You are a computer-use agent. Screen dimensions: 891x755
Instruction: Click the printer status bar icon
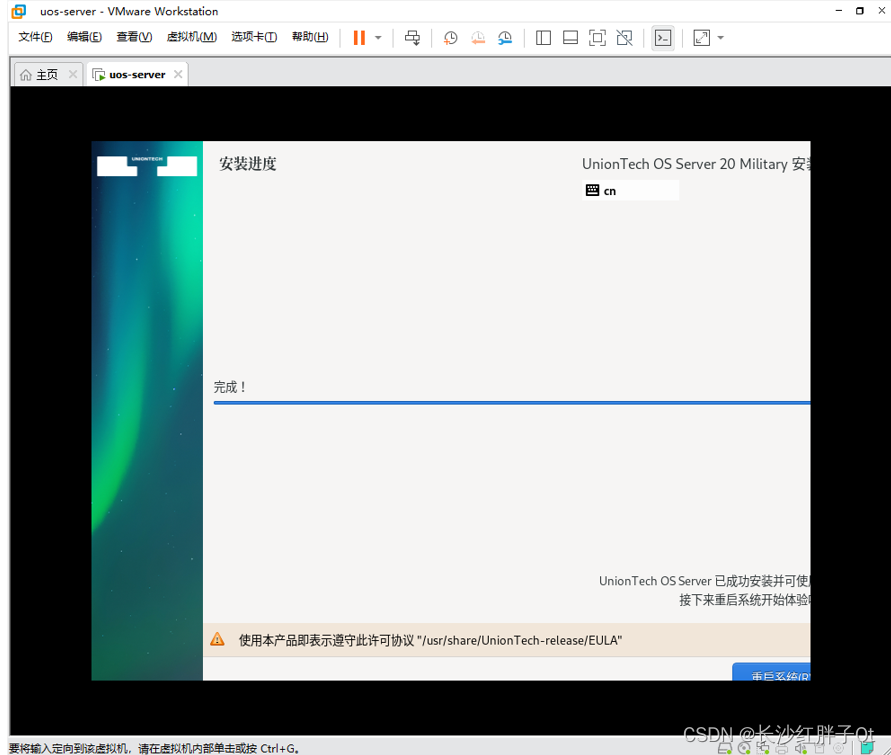(781, 749)
